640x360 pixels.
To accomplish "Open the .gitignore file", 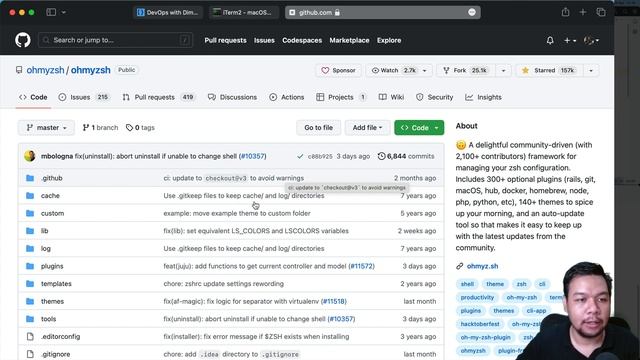I will [x=56, y=354].
